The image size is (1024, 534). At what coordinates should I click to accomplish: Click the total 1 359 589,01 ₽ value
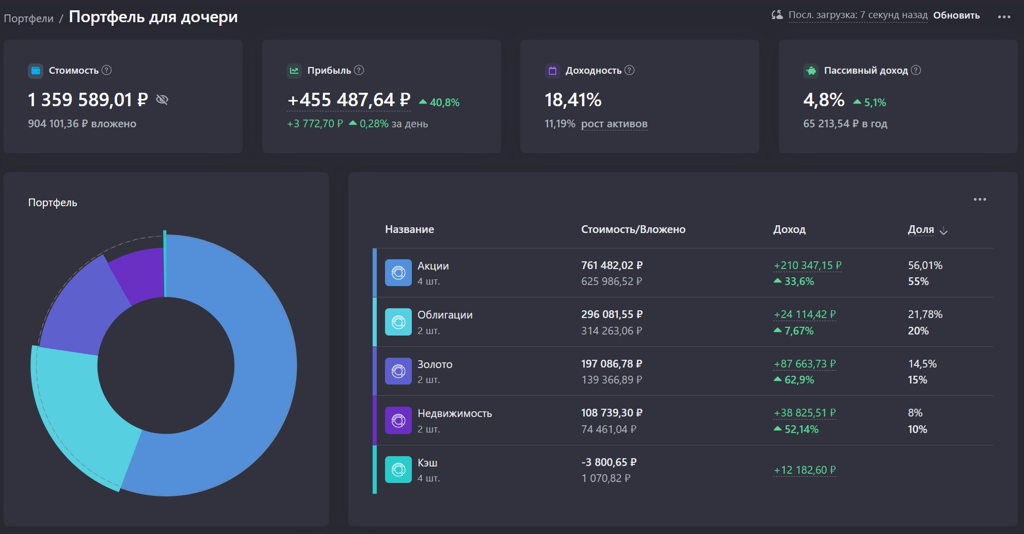click(88, 100)
